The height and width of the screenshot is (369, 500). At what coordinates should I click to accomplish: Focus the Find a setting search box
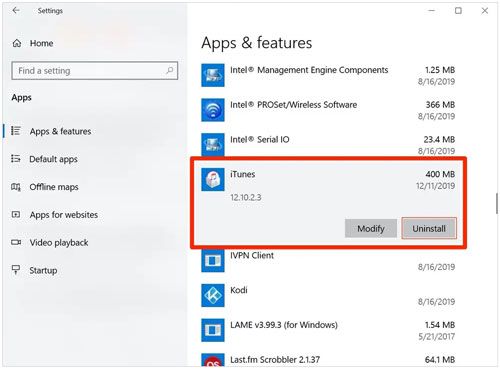click(95, 71)
